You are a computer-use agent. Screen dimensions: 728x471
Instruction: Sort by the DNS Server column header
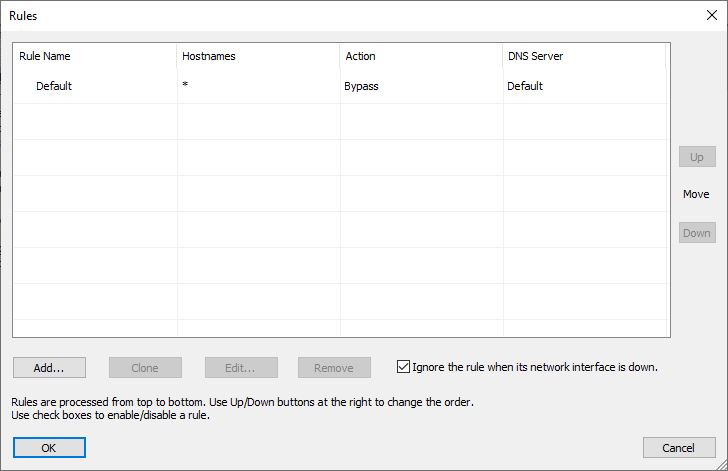pos(584,56)
